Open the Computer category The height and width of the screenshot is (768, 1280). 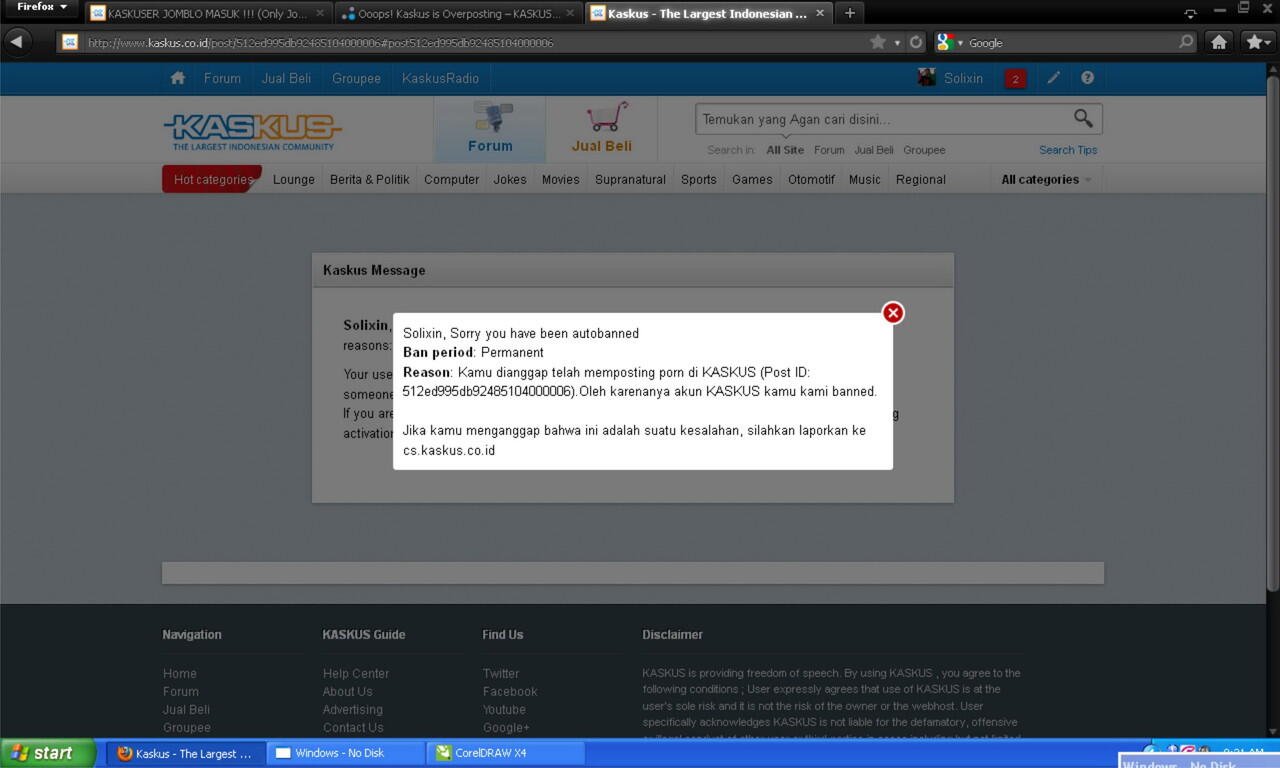tap(451, 180)
